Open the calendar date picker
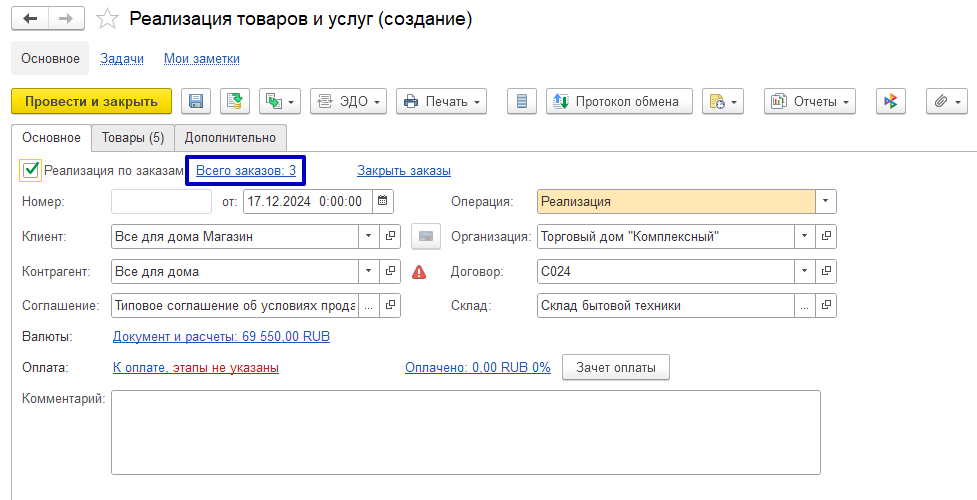 [x=383, y=201]
